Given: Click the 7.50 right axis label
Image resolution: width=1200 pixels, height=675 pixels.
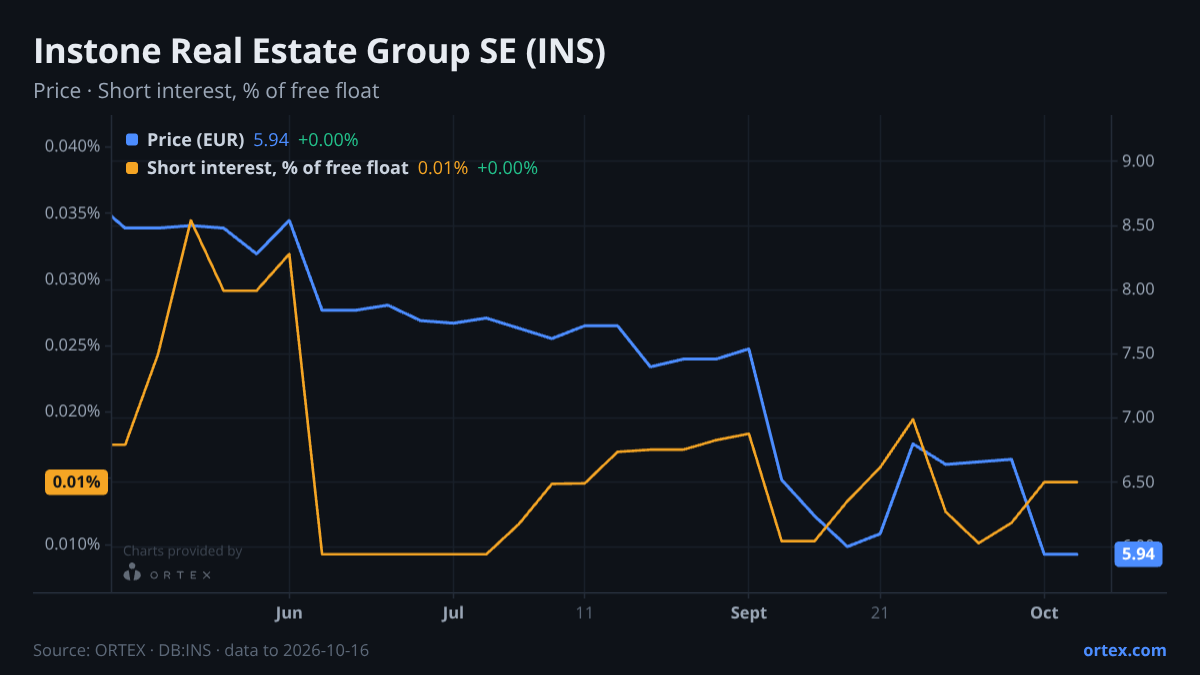Looking at the screenshot, I should coord(1138,354).
